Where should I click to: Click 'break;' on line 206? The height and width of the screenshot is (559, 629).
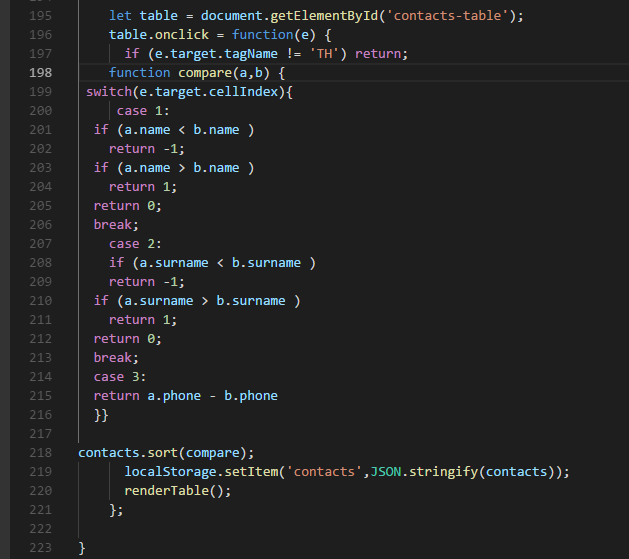pyautogui.click(x=116, y=225)
